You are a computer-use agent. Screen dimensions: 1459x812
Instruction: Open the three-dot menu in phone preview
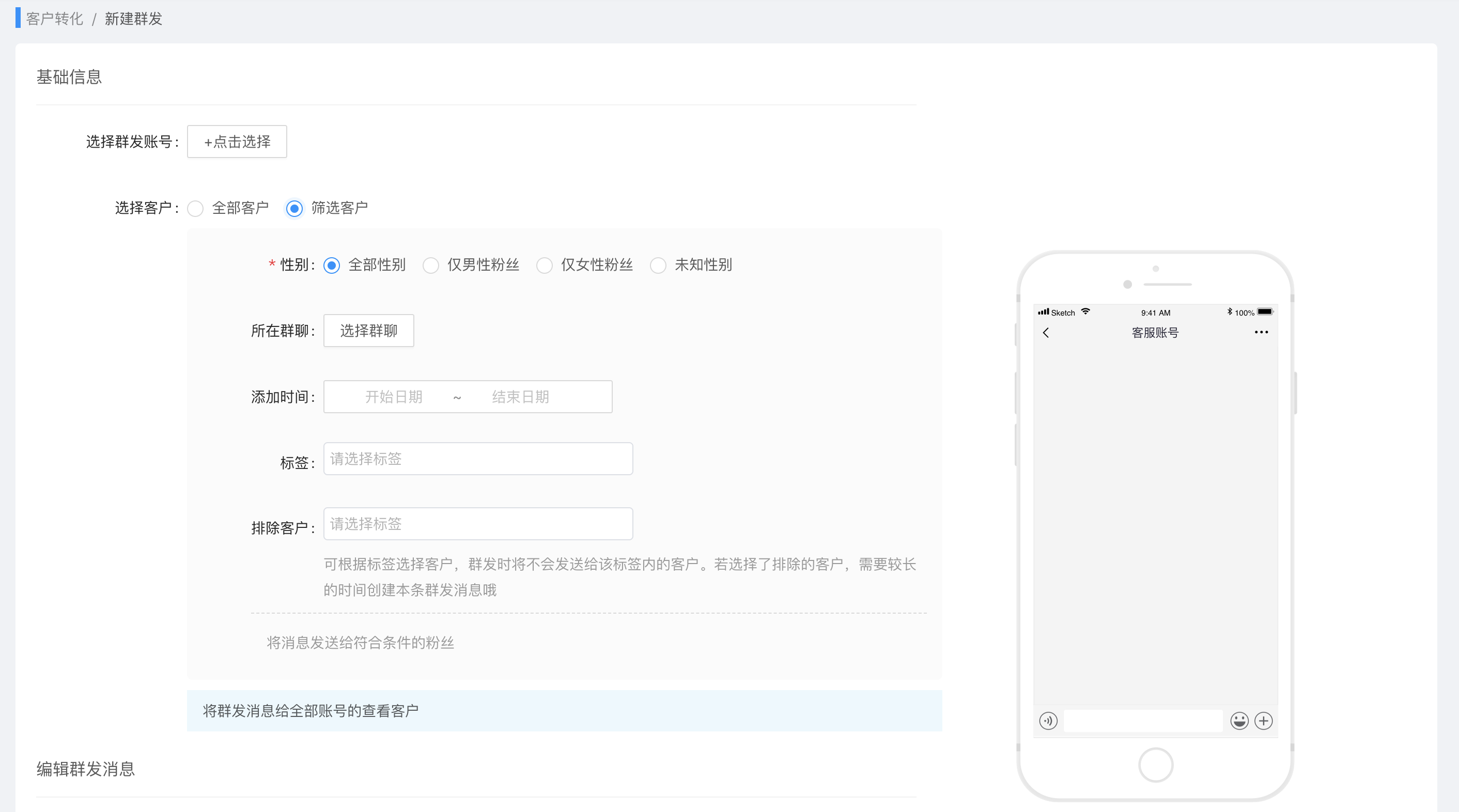1261,332
